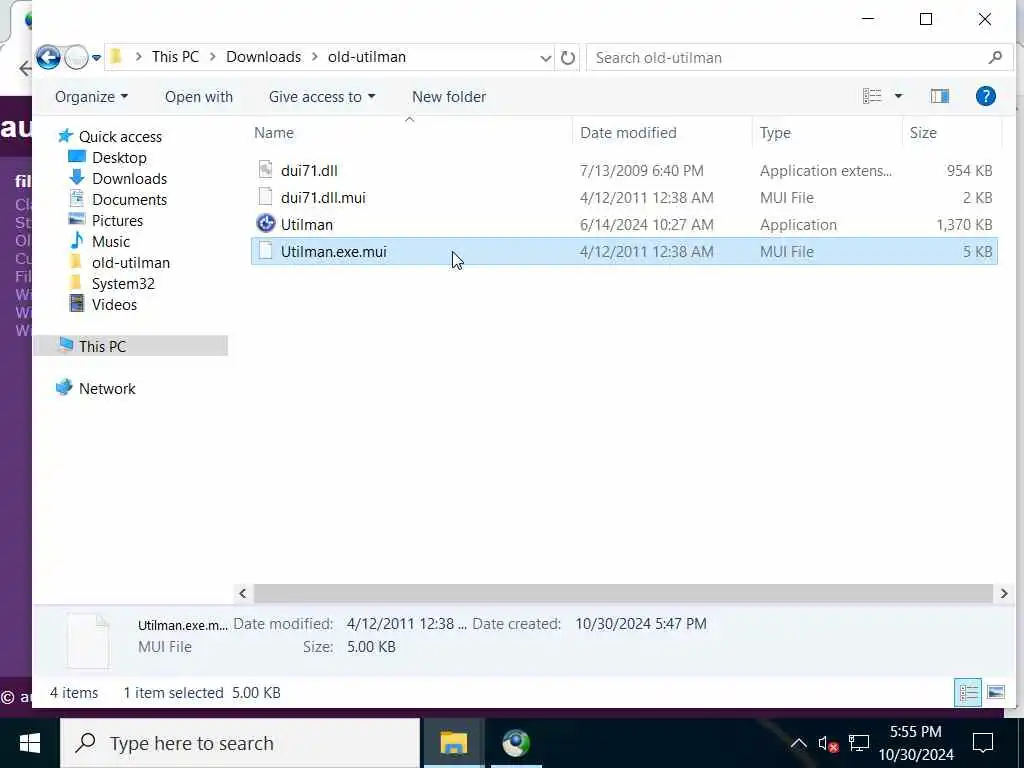Image resolution: width=1024 pixels, height=768 pixels.
Task: Open the Give access to menu
Action: tap(322, 97)
